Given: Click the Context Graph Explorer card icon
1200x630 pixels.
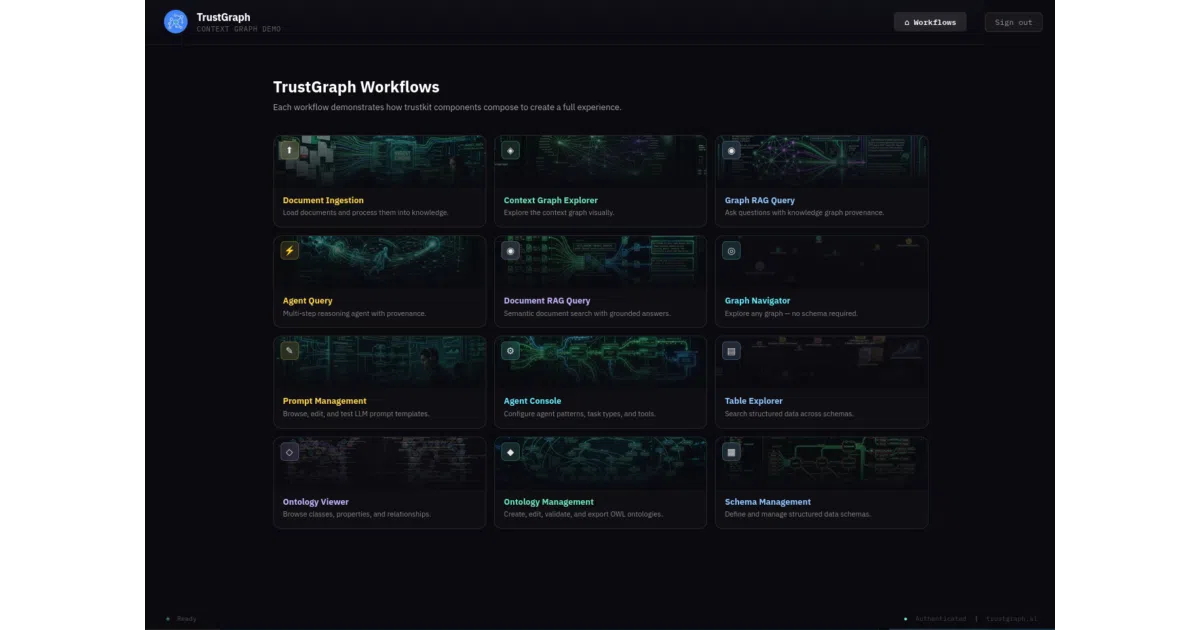Looking at the screenshot, I should (511, 150).
